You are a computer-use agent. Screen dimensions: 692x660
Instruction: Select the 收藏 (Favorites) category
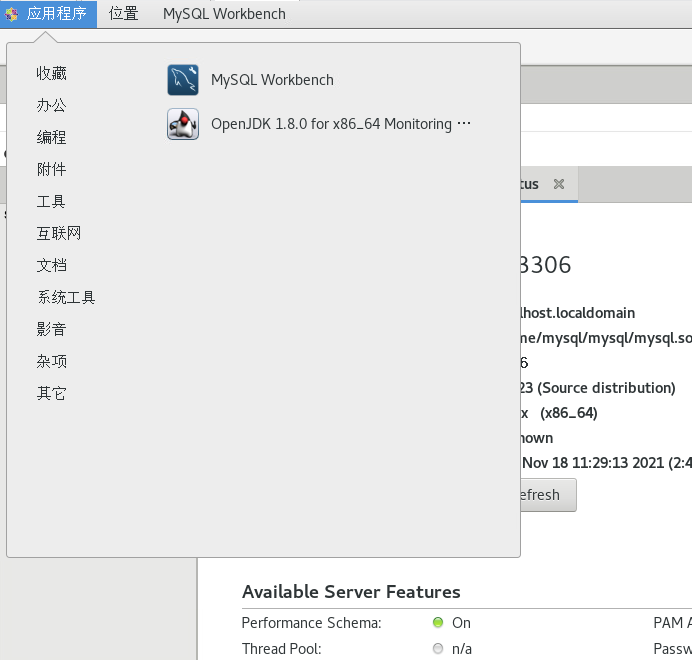point(52,73)
